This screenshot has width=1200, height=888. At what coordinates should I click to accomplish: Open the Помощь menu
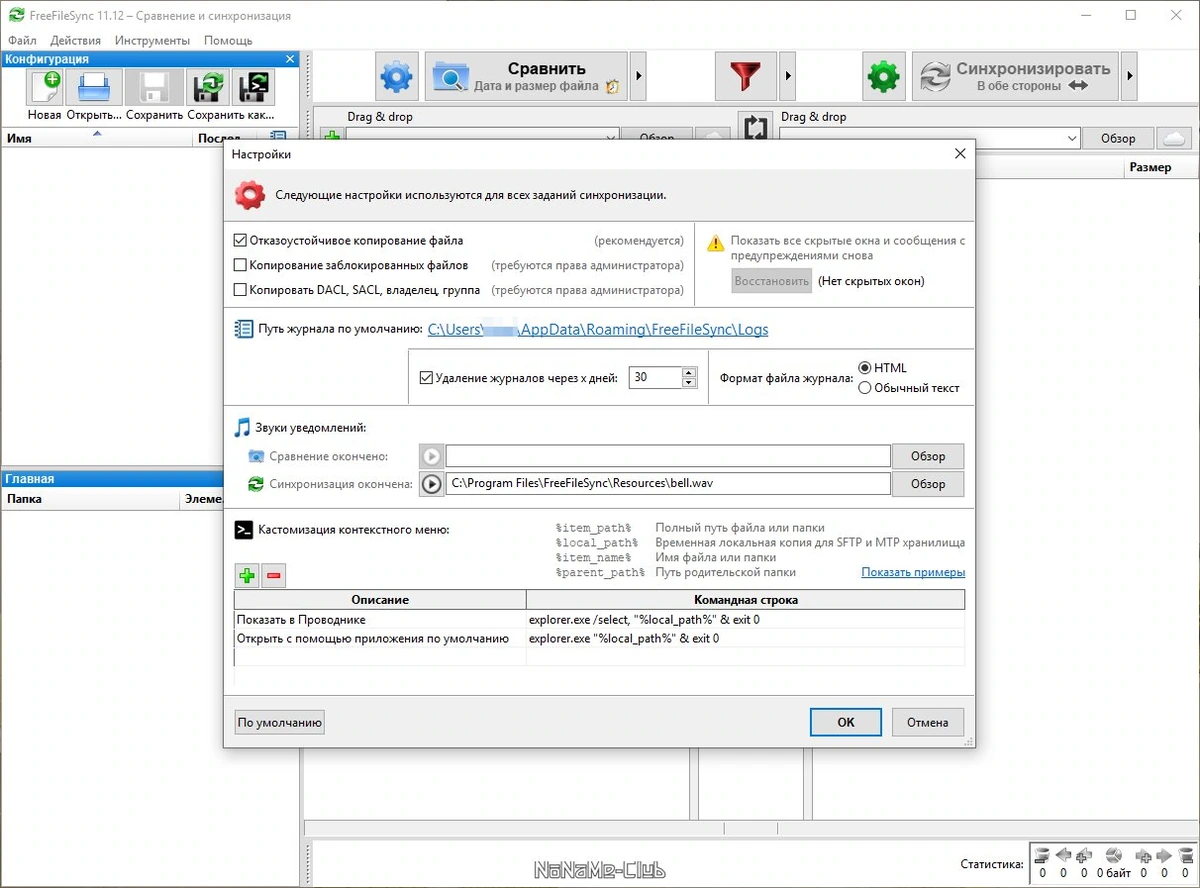click(x=228, y=40)
